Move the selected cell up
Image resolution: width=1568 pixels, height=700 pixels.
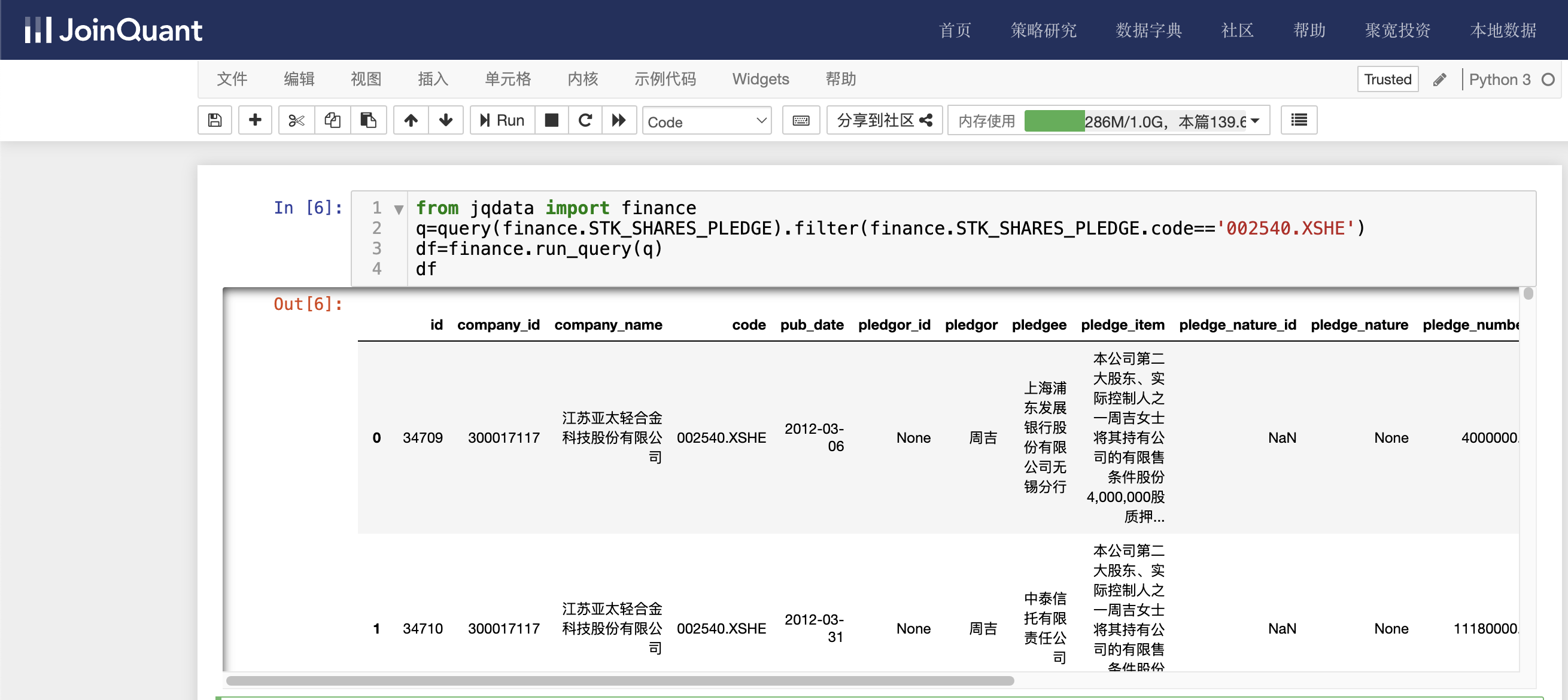click(x=411, y=120)
